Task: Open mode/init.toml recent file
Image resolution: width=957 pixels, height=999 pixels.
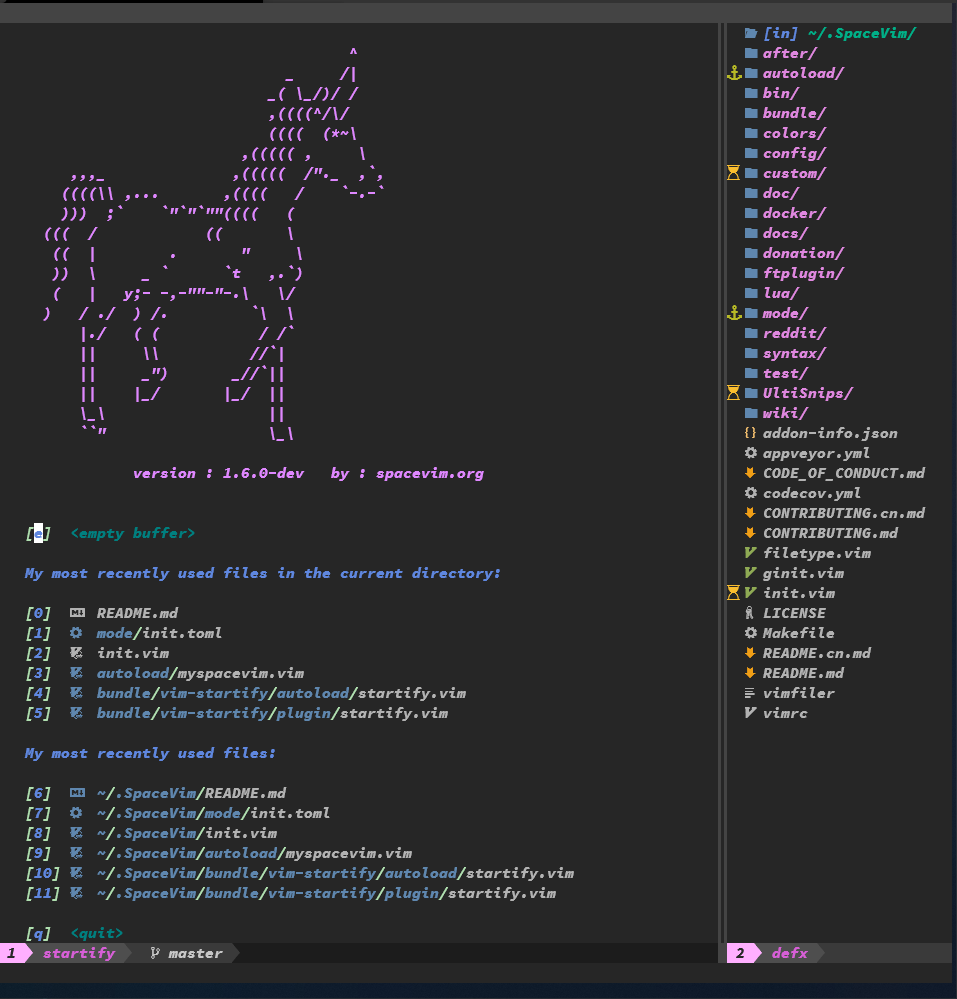Action: (159, 633)
